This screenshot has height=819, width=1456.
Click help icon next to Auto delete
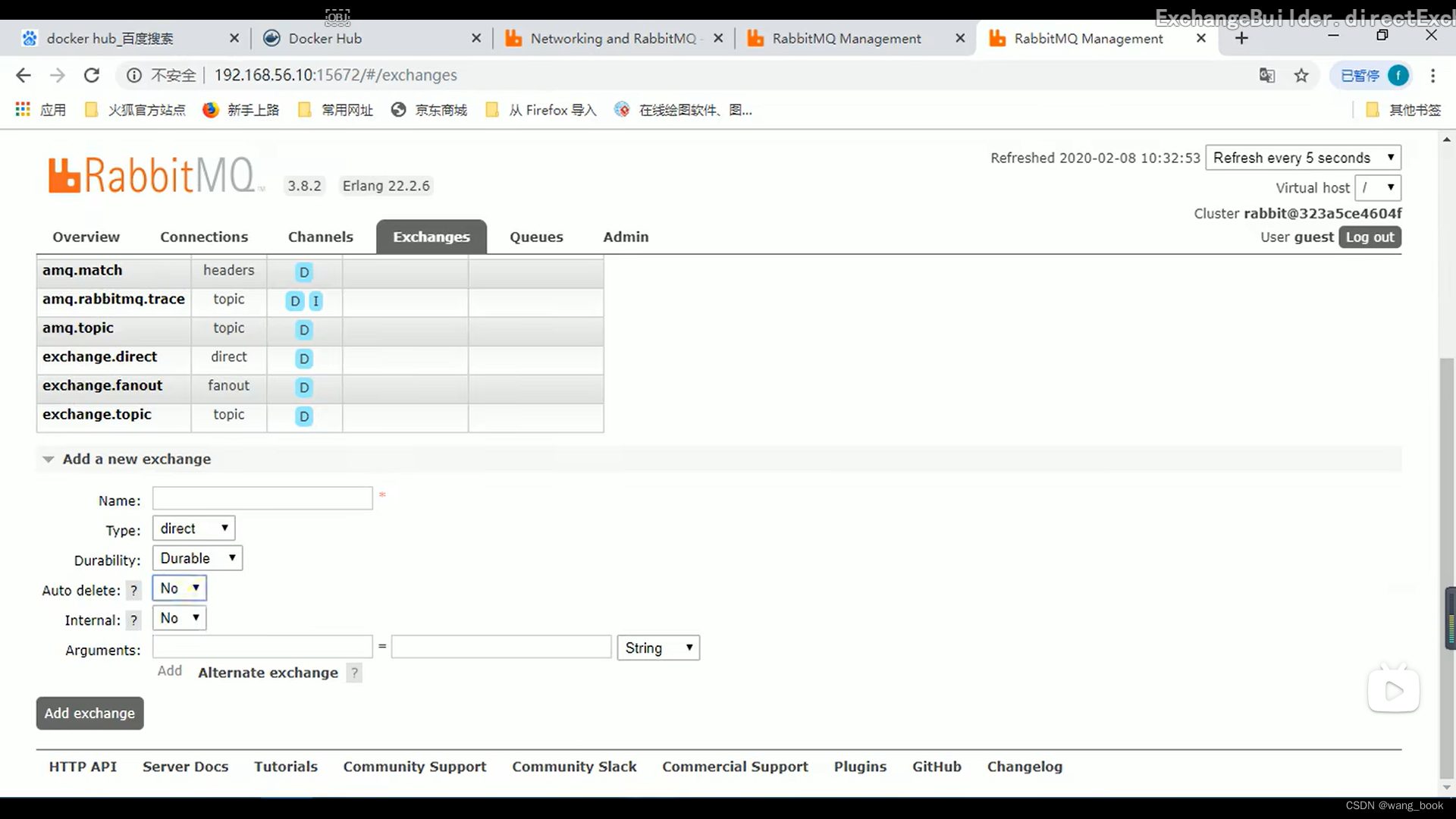[x=133, y=590]
